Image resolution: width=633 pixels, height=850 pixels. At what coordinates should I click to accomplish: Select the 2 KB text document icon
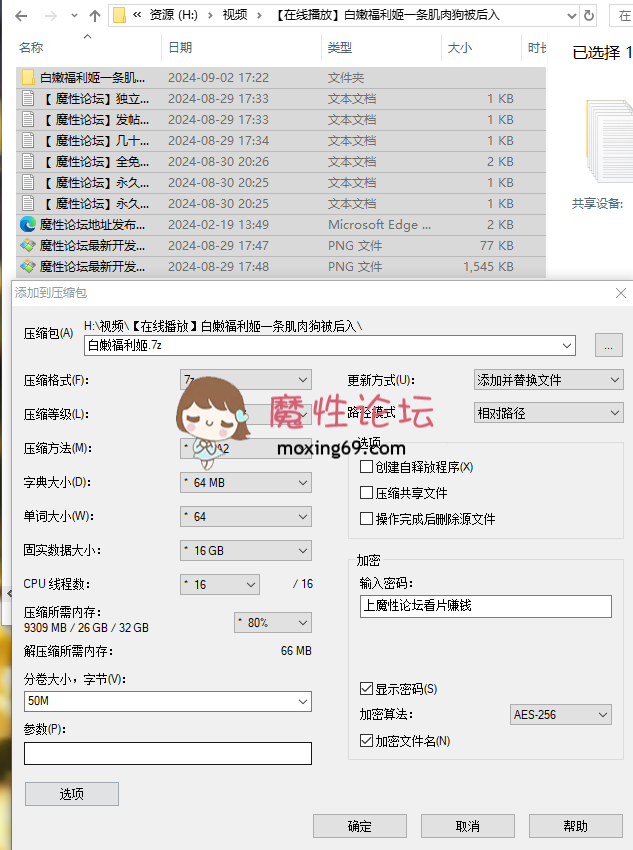point(28,162)
